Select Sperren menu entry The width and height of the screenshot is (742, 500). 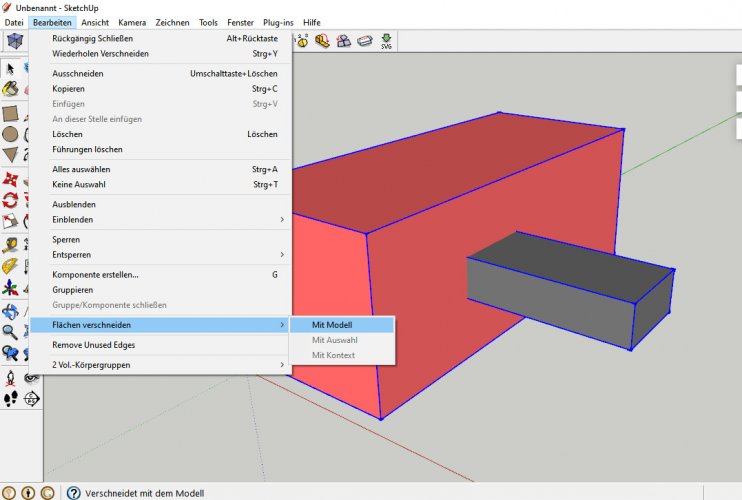tap(160, 239)
